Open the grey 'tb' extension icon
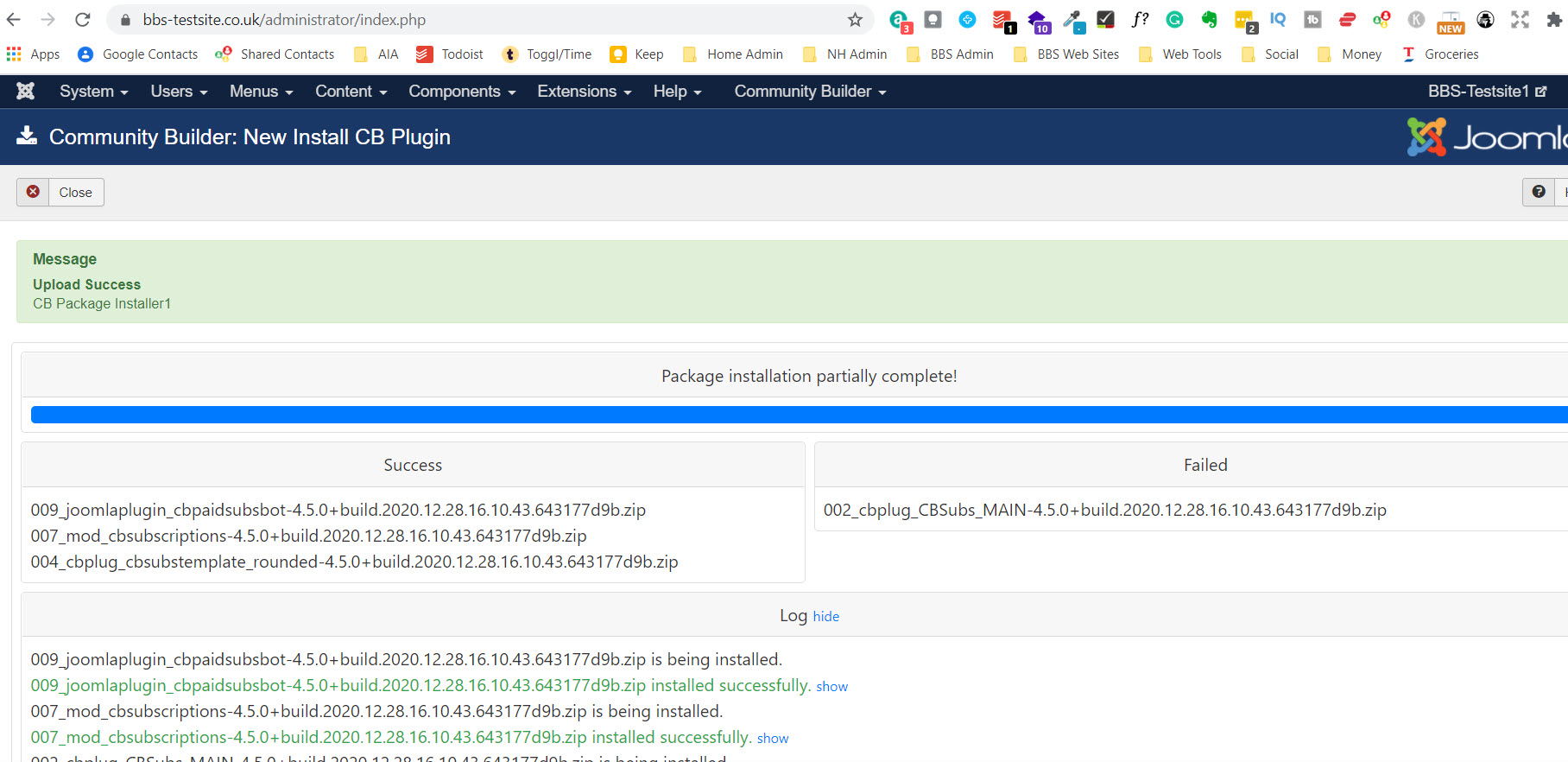This screenshot has width=1568, height=762. pyautogui.click(x=1312, y=19)
